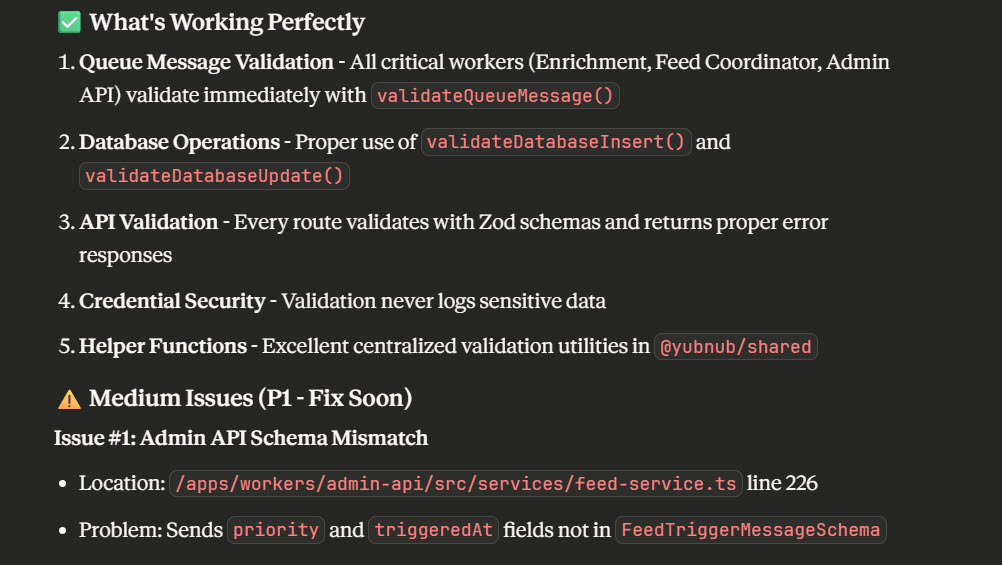
Task: Click the triggeredAt code snippet
Action: tap(433, 530)
